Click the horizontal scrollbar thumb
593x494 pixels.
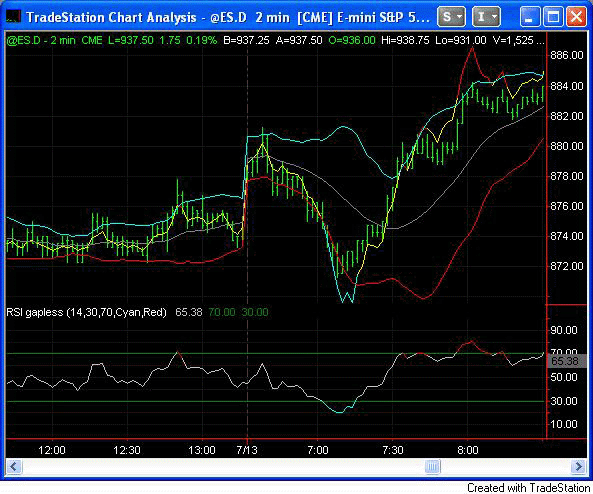tap(432, 466)
